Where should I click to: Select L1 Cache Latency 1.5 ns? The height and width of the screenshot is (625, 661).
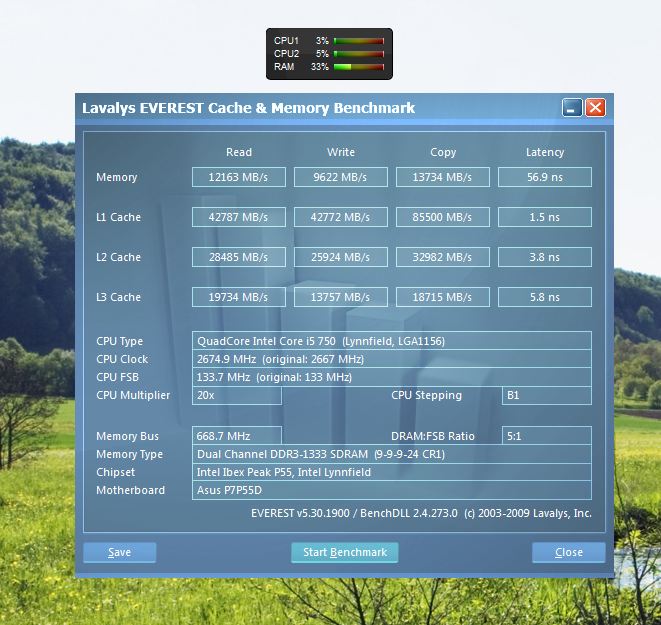click(545, 217)
